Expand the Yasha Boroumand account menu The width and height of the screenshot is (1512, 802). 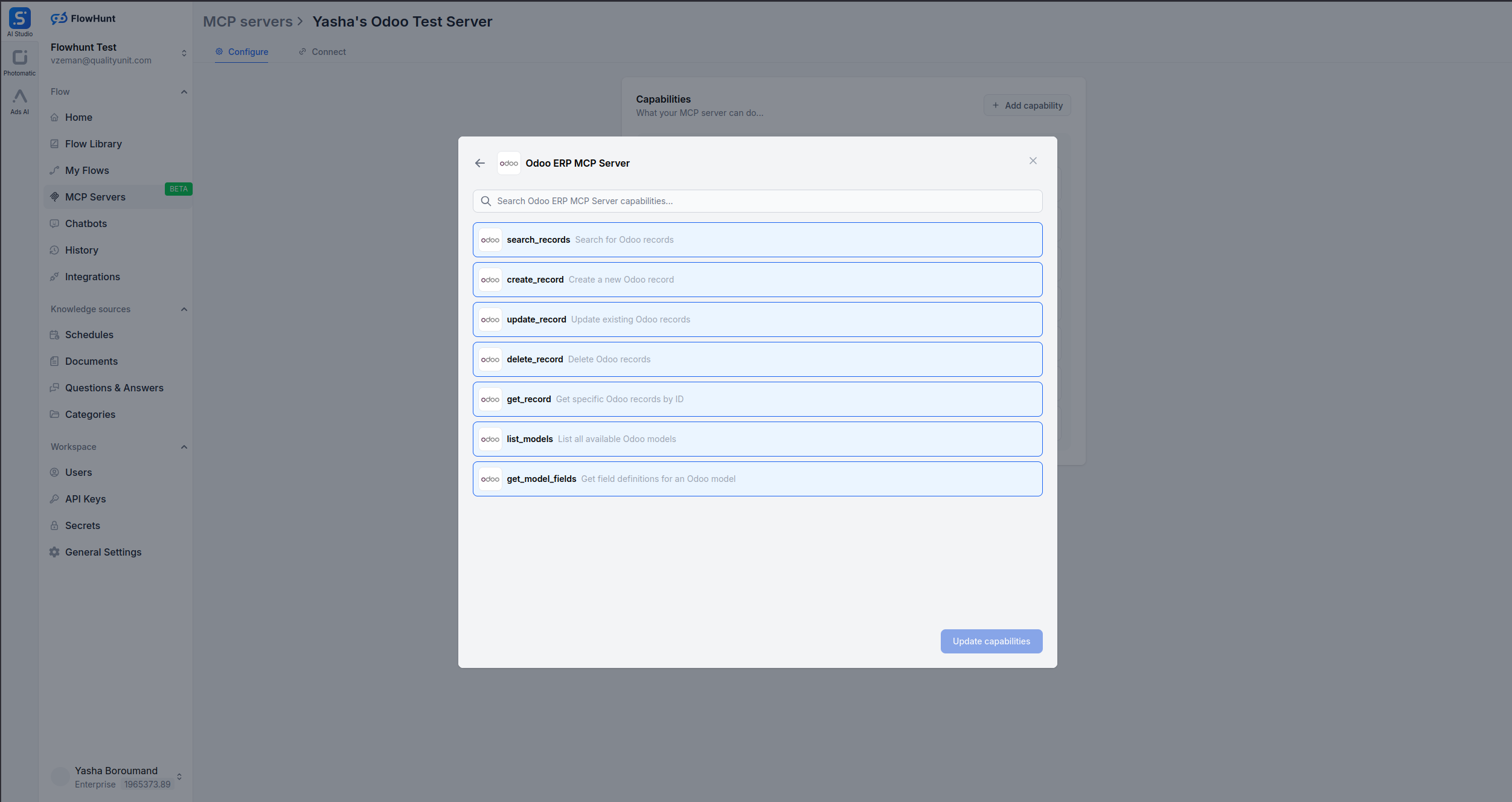[x=179, y=777]
